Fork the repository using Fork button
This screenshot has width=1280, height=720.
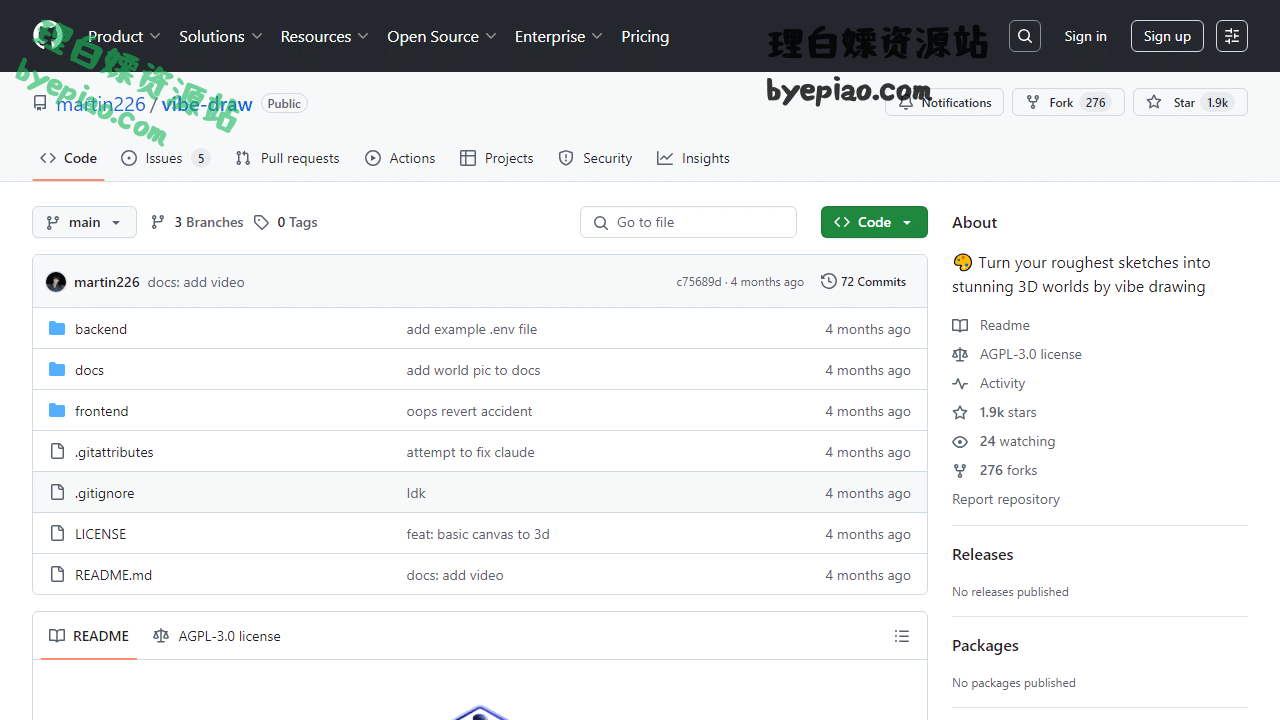click(x=1068, y=102)
